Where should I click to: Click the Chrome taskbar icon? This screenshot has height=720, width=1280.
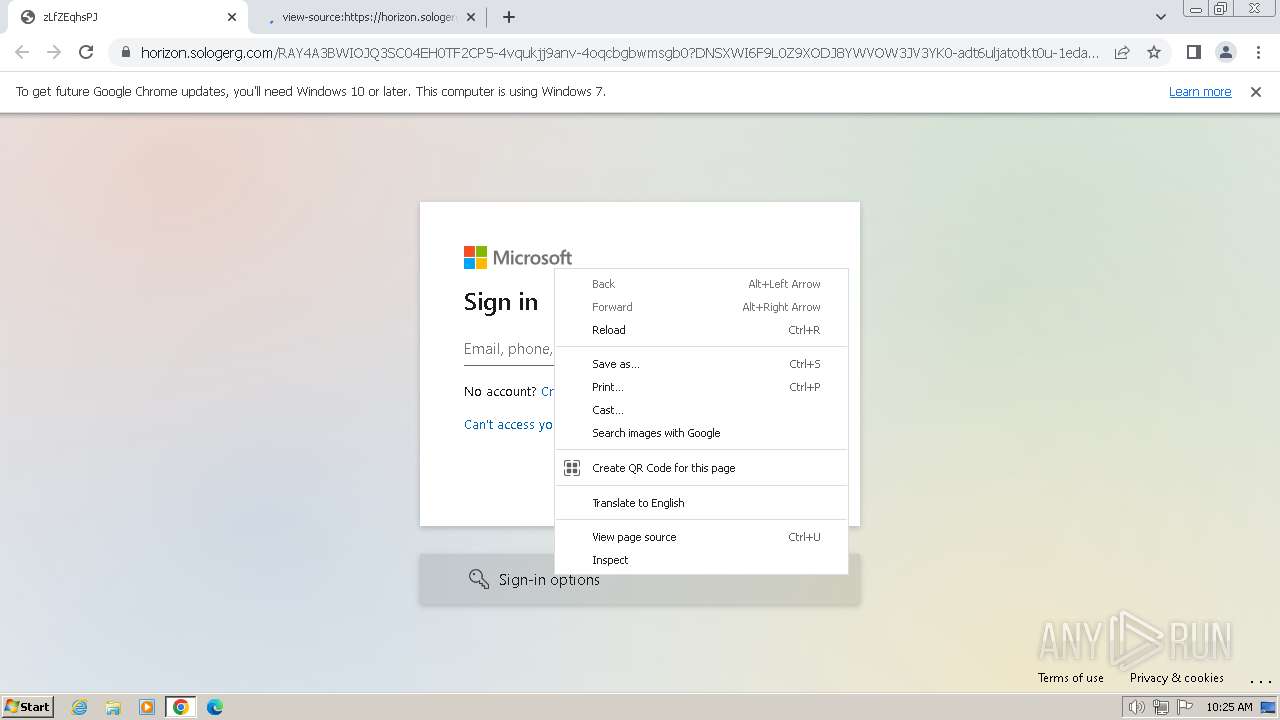coord(180,707)
